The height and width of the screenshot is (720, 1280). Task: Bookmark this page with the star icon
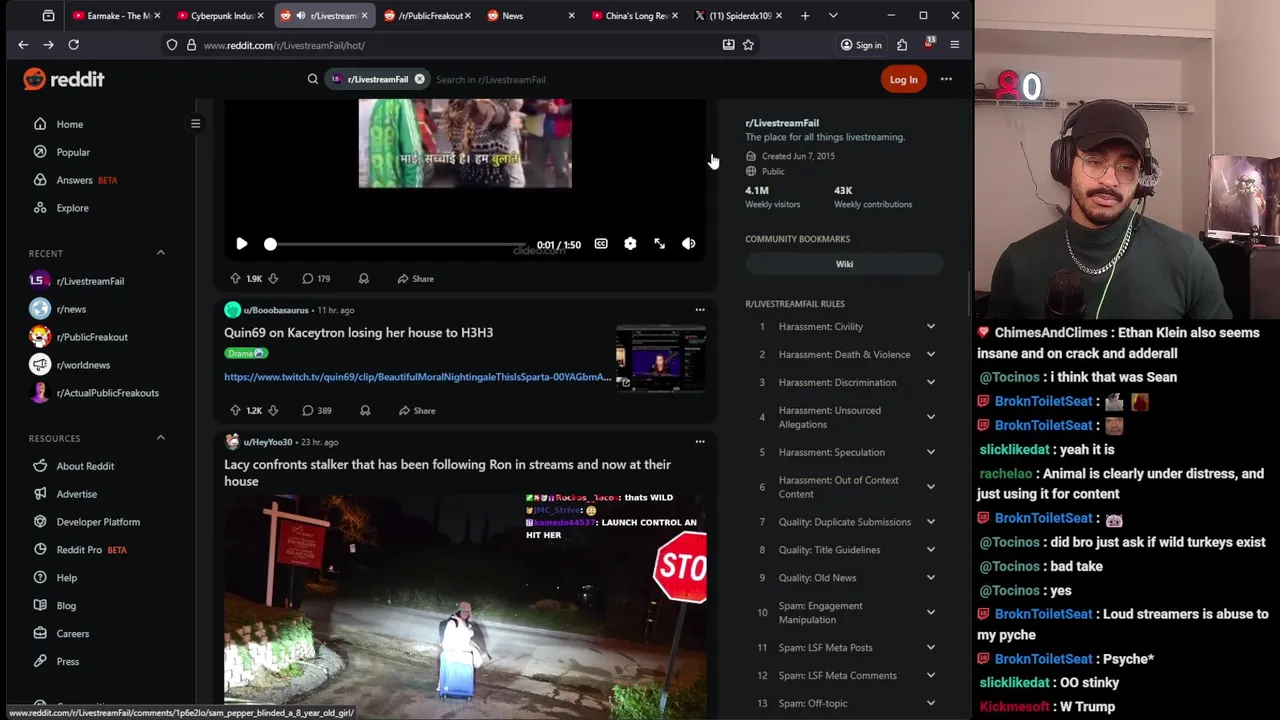(748, 45)
